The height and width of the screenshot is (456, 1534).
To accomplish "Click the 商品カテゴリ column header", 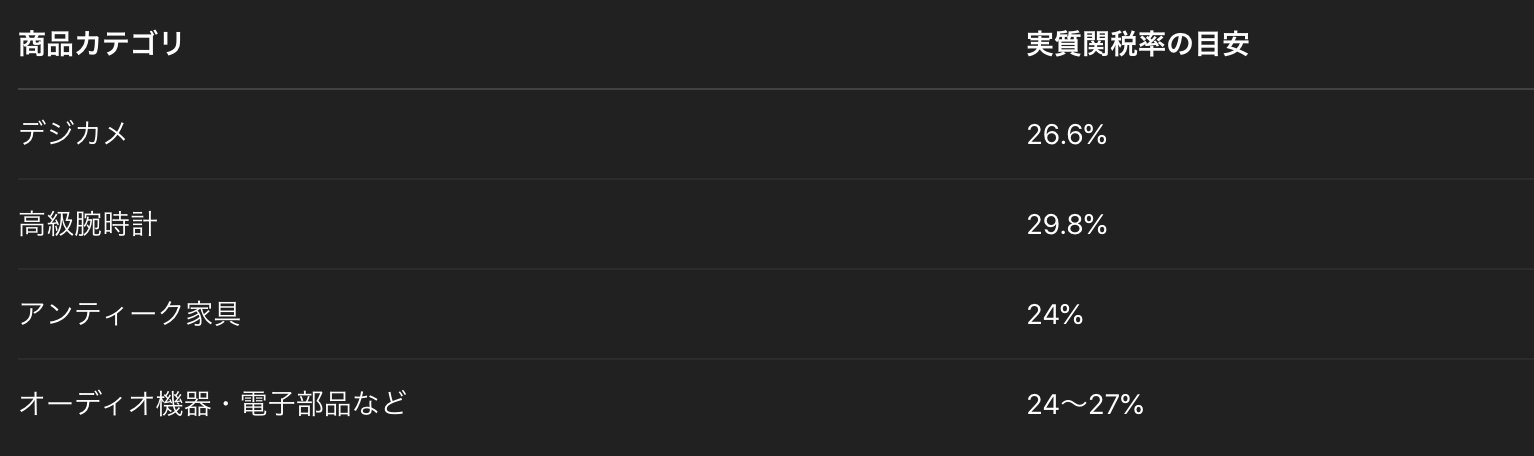I will 101,45.
